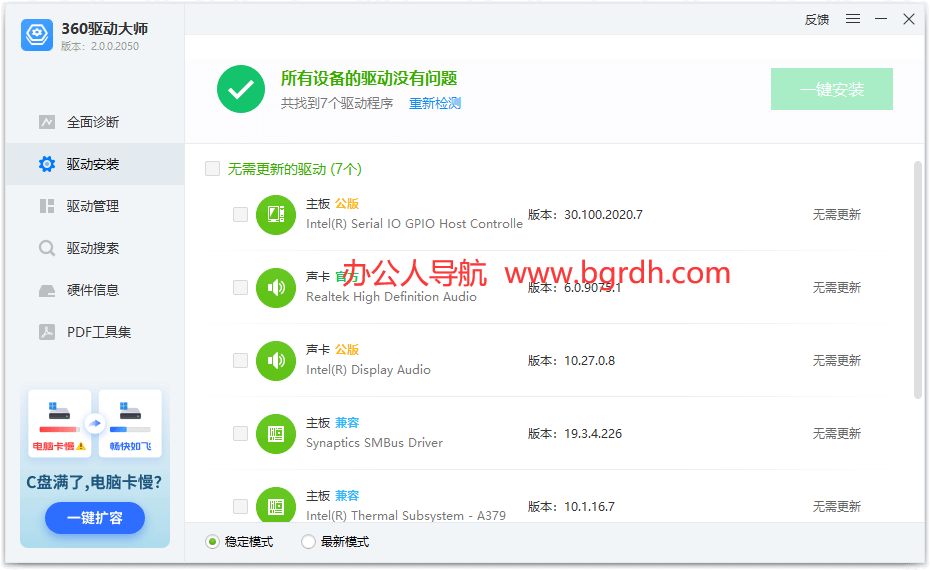Image resolution: width=930 pixels, height=570 pixels.
Task: Go to 硬件信息 in the sidebar
Action: click(x=92, y=290)
